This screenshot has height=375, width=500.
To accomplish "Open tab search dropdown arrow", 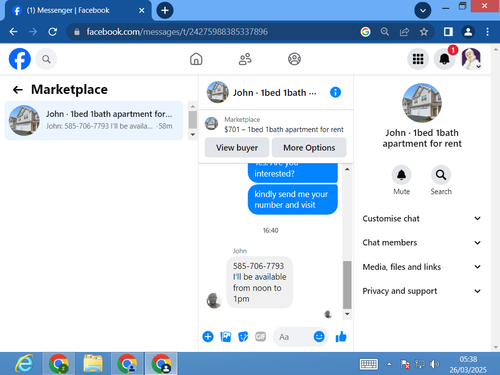I will tap(423, 10).
